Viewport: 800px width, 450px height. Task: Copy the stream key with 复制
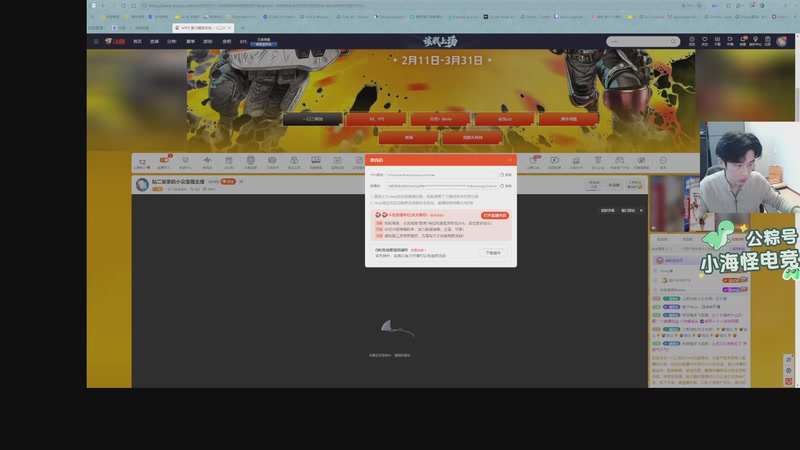coord(506,186)
